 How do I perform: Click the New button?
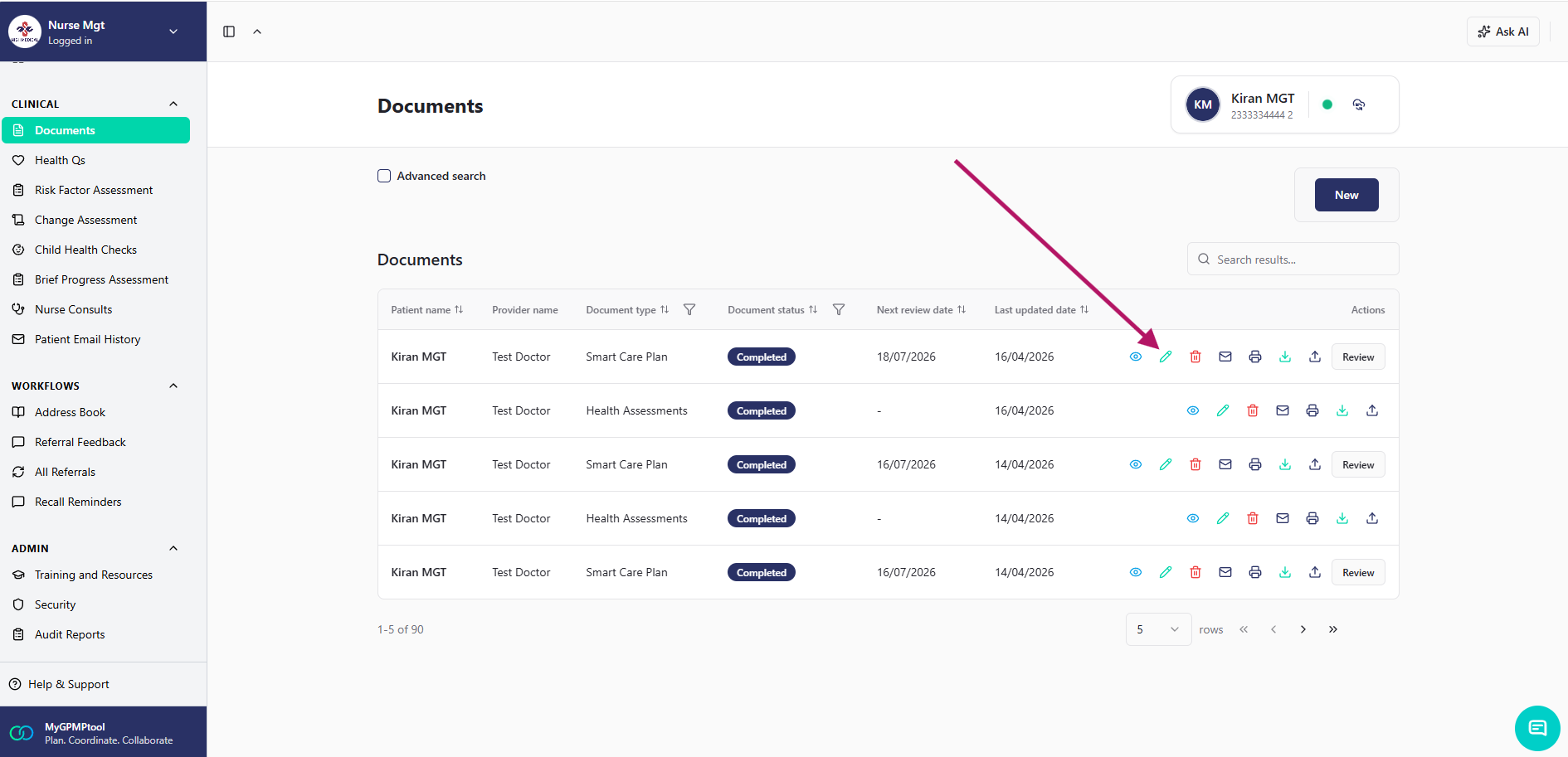pos(1346,195)
